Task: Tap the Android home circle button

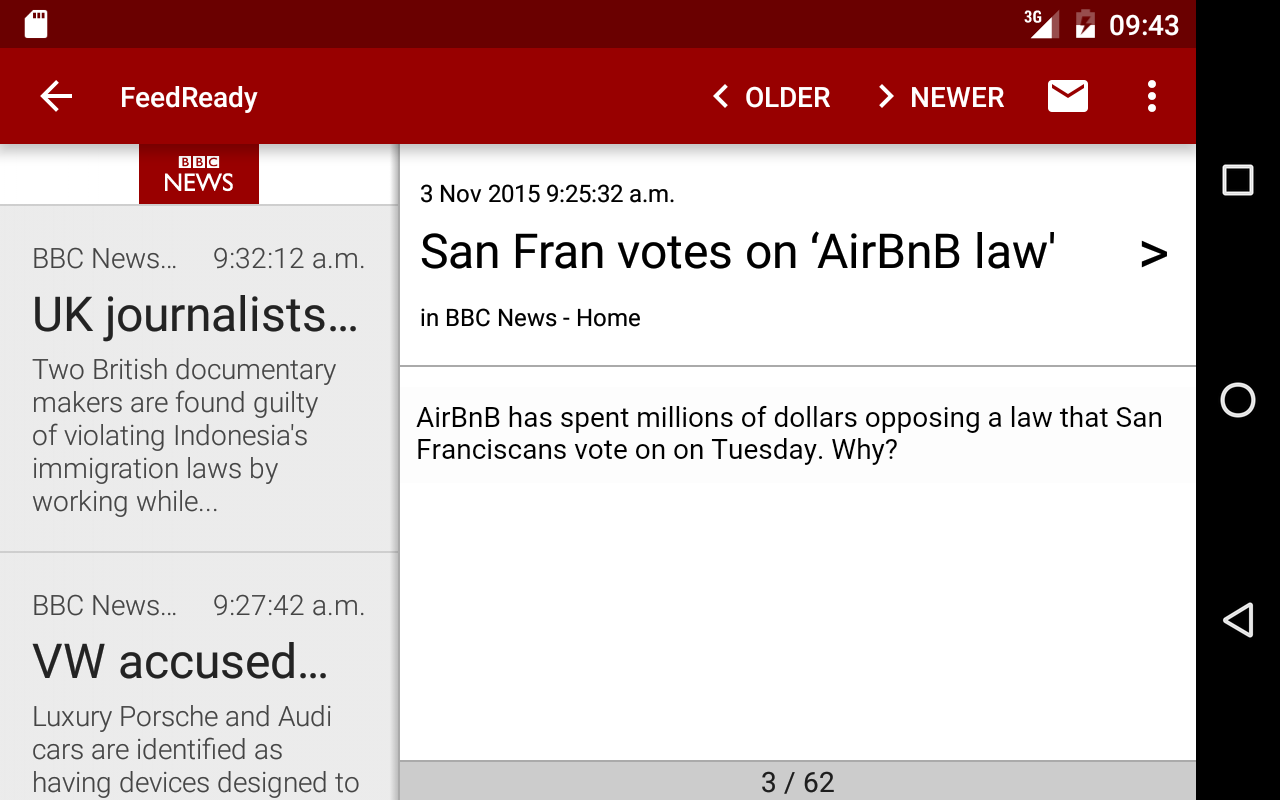Action: 1238,400
